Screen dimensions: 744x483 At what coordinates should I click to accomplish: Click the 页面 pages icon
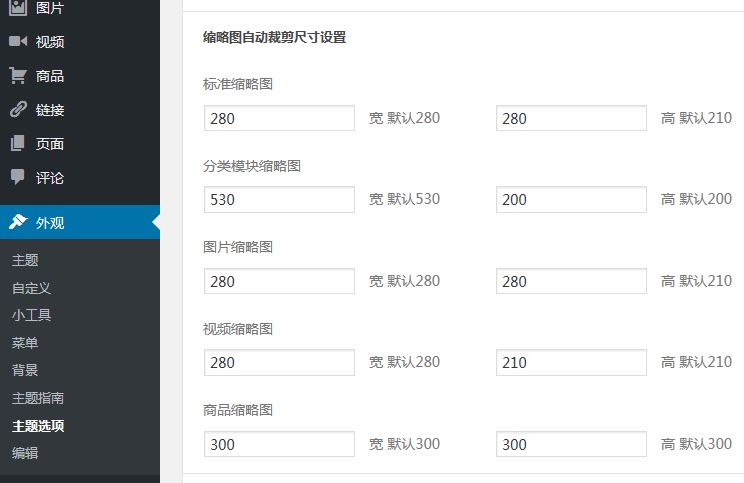(x=18, y=143)
